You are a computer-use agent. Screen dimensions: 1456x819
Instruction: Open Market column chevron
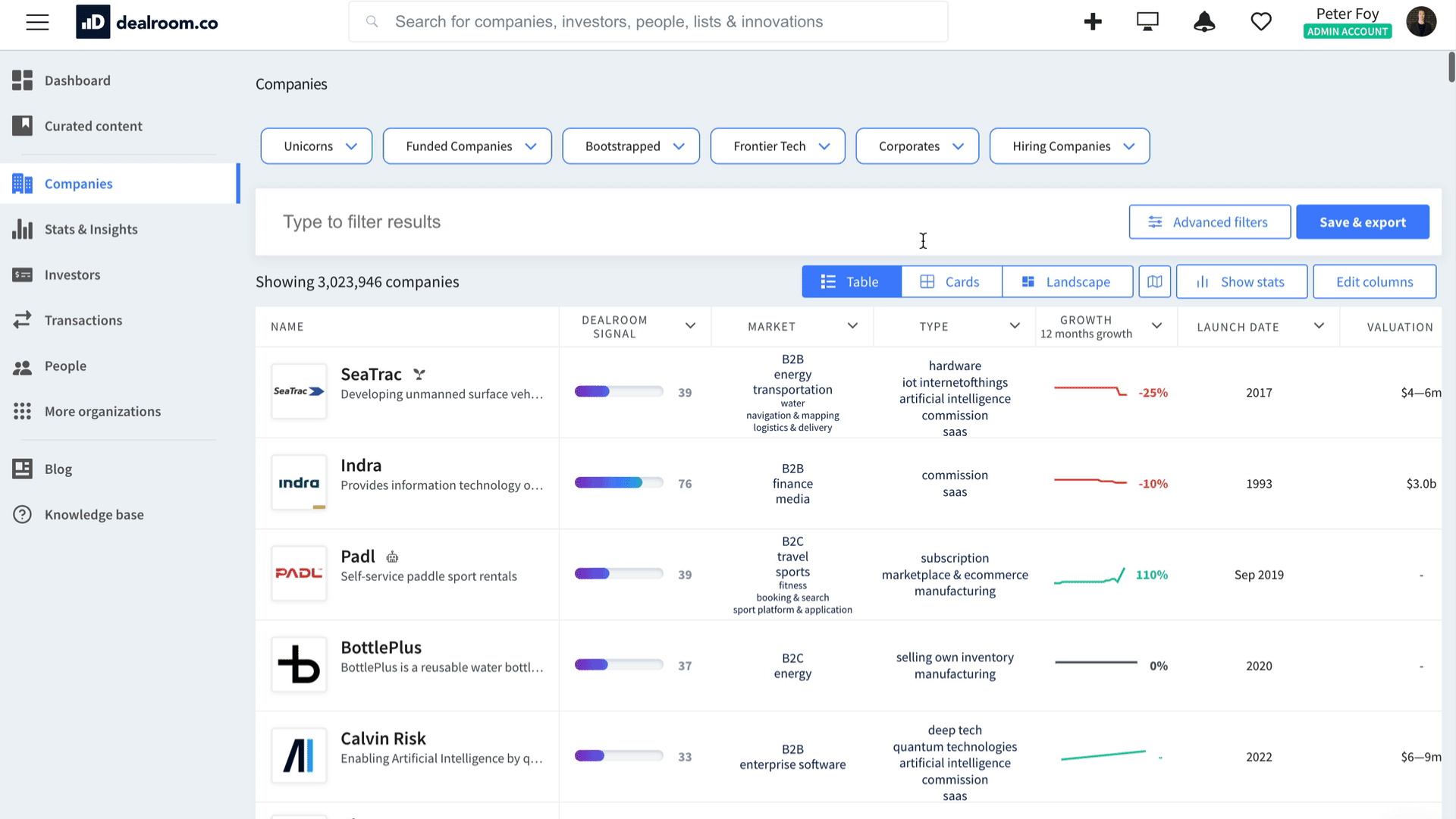click(852, 326)
